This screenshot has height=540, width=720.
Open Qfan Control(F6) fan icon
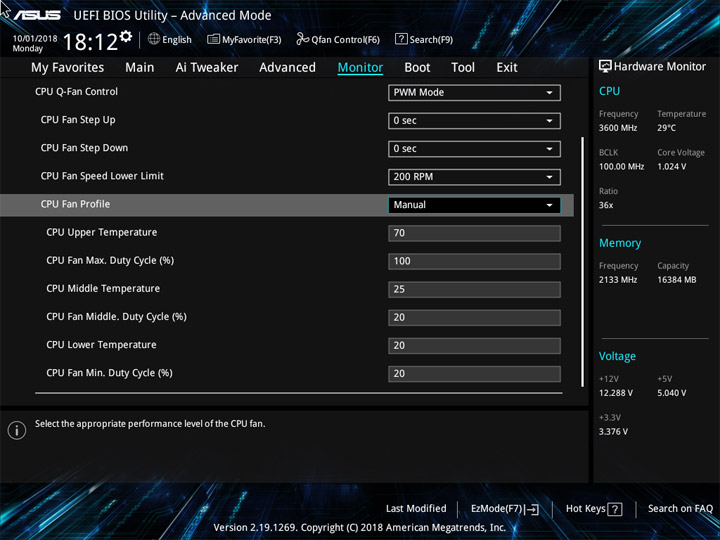302,39
